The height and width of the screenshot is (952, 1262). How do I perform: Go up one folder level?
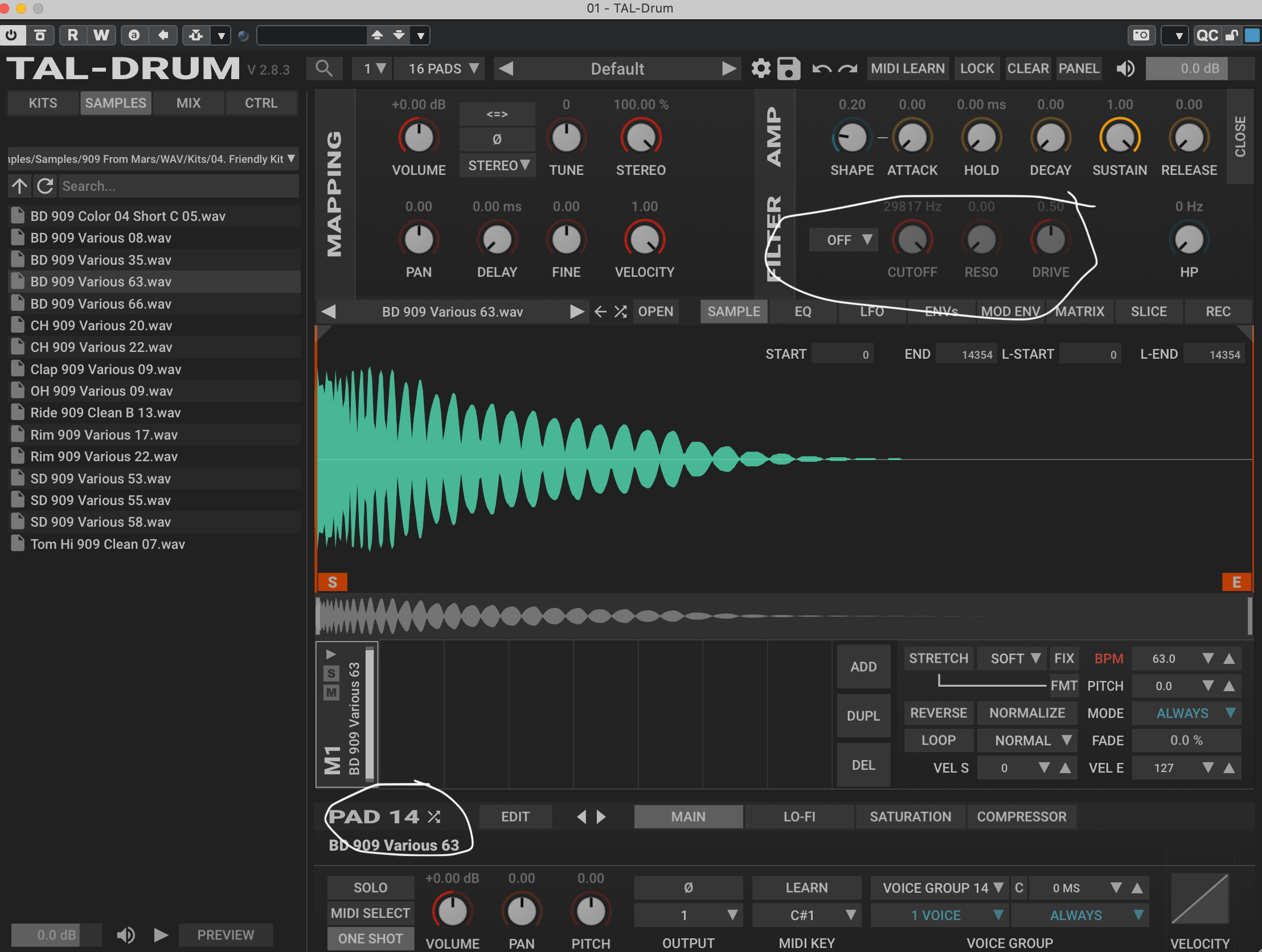[19, 186]
